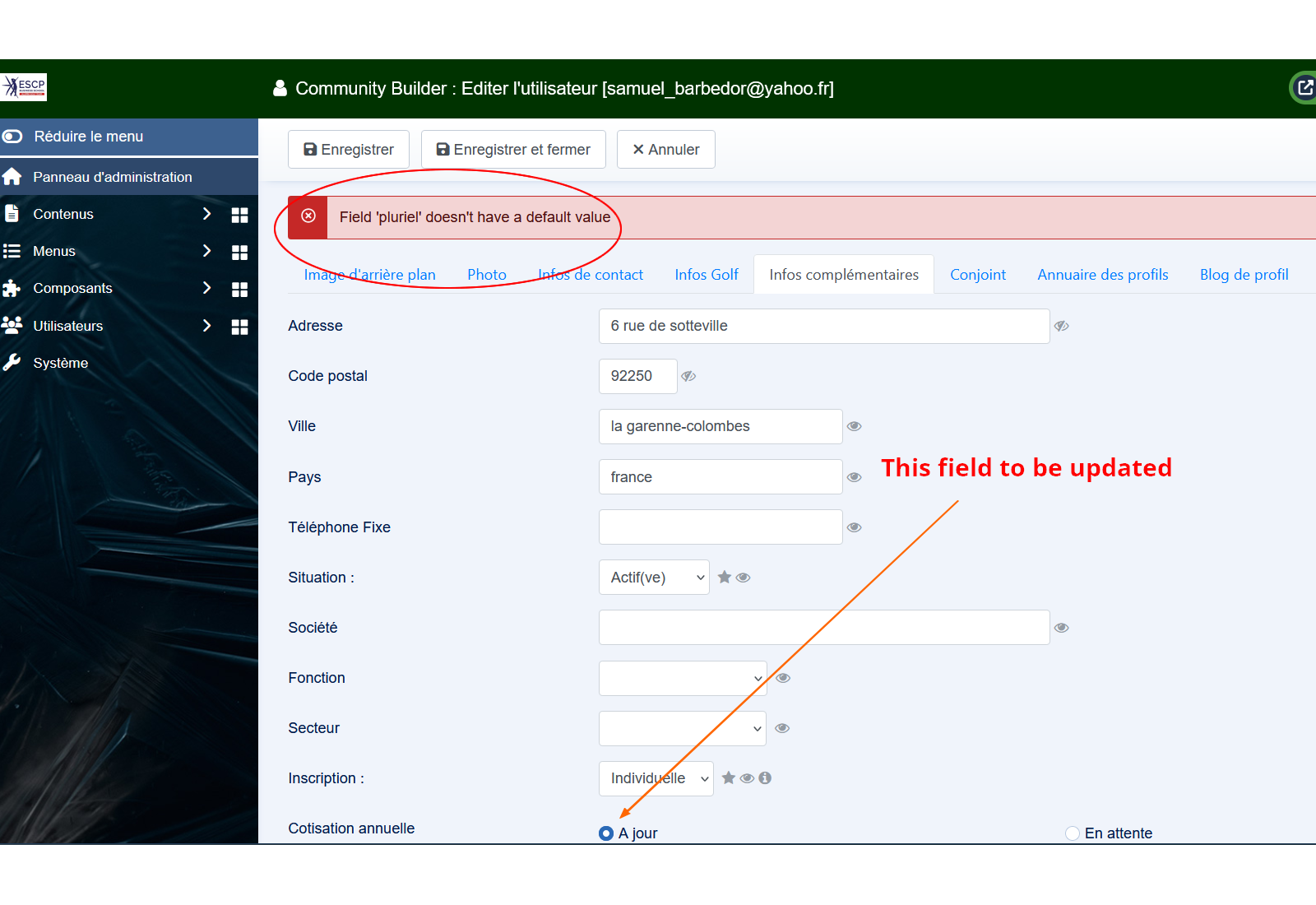
Task: Open the Annuaire des profils tab
Action: pyautogui.click(x=1103, y=275)
